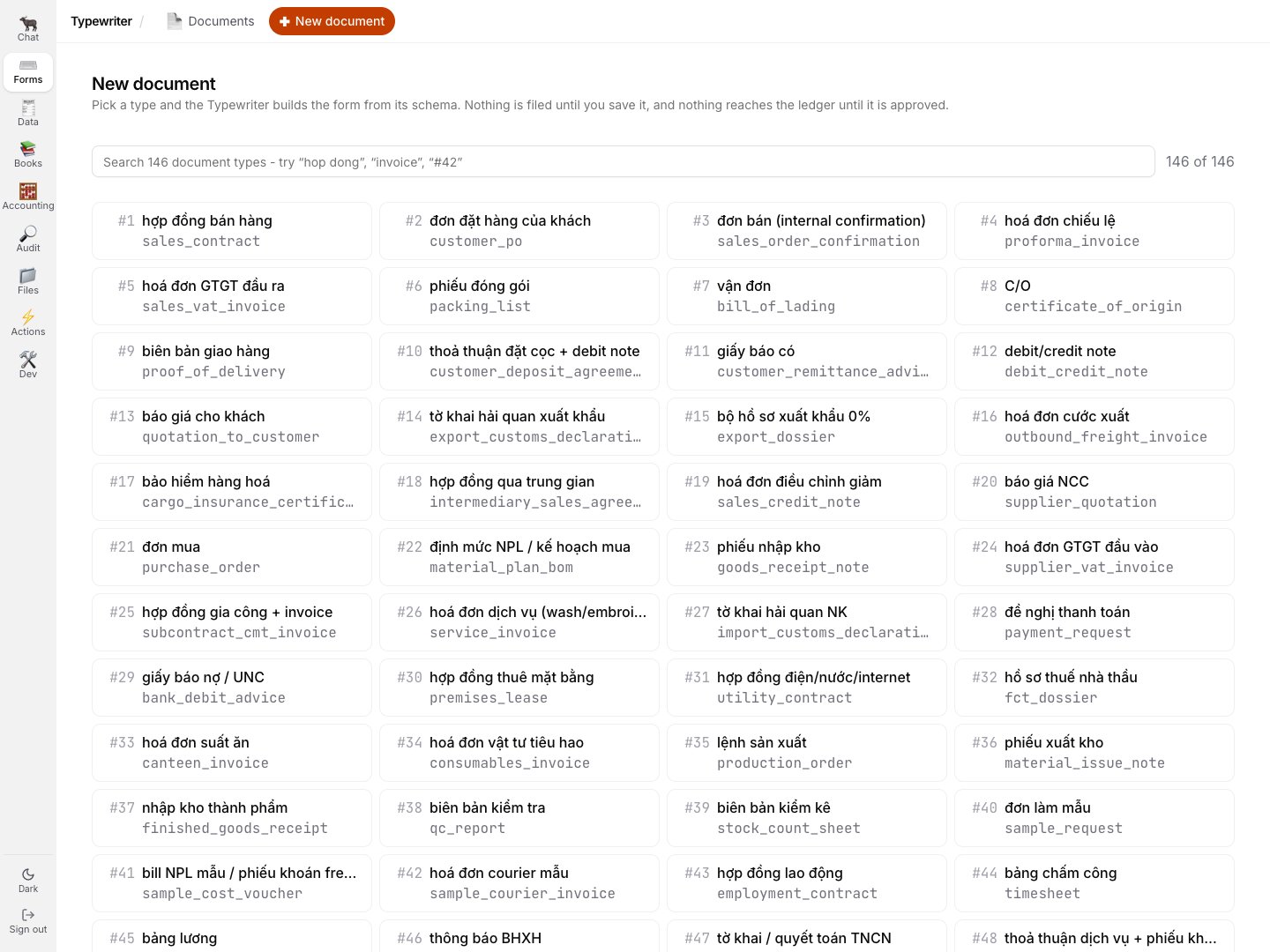Pick #16 hoá đơn cước xuất
This screenshot has width=1270, height=952.
click(x=1094, y=427)
